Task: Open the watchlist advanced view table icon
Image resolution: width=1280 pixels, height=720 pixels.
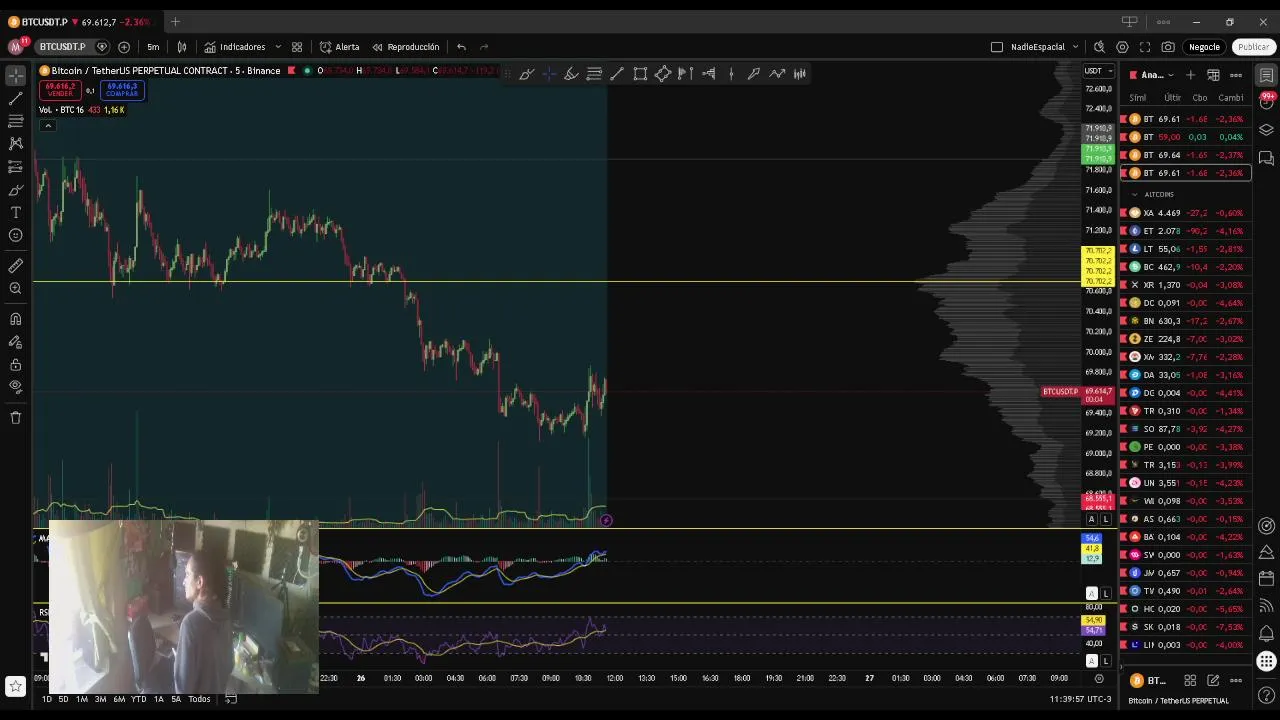Action: click(x=1213, y=75)
